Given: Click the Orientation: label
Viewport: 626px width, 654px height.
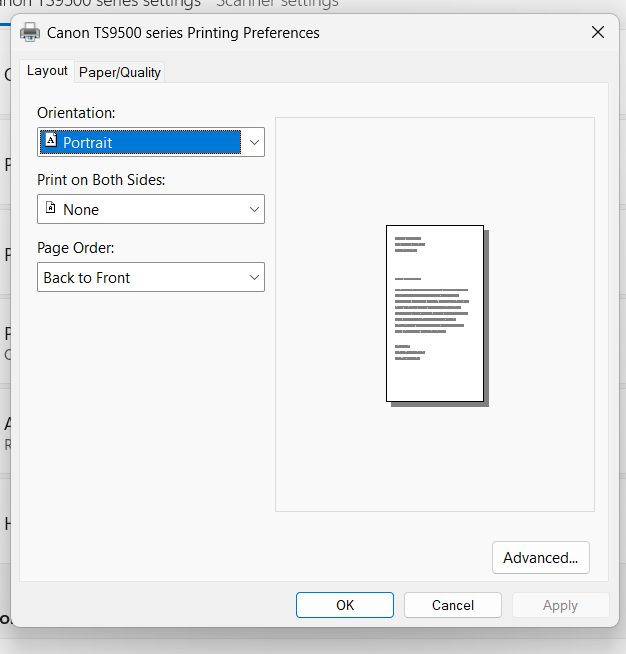Looking at the screenshot, I should (76, 113).
